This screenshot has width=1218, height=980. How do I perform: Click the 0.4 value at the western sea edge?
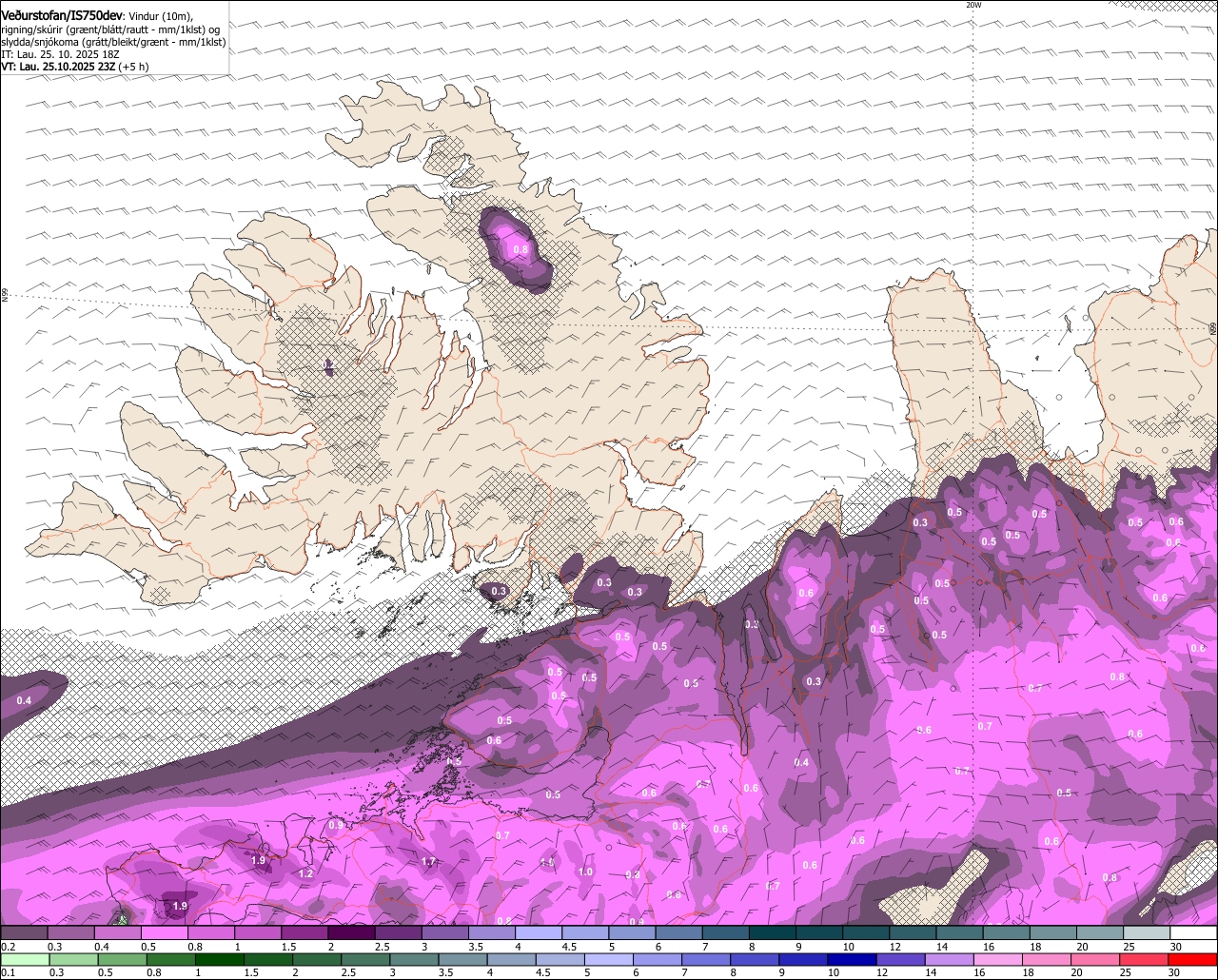(x=24, y=700)
